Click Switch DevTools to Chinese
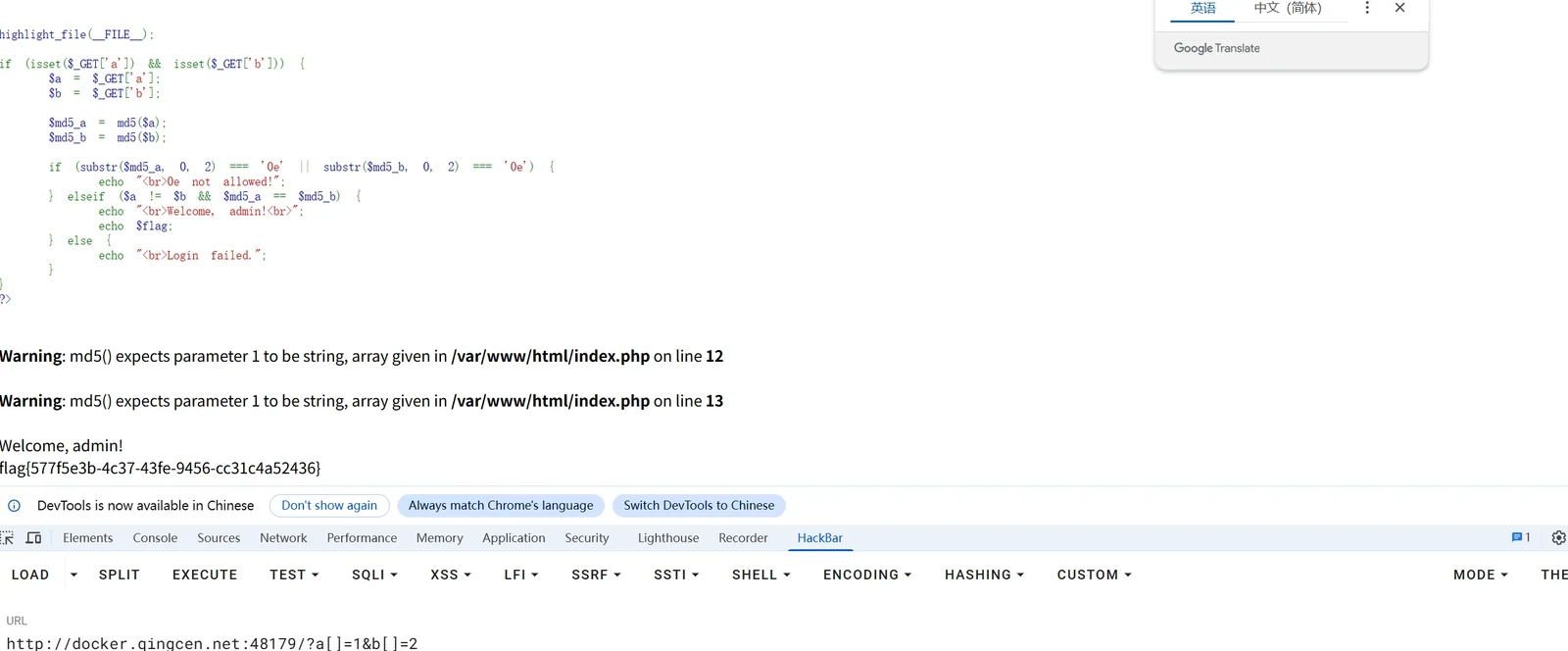Screen dimensions: 1568x651 tap(699, 506)
